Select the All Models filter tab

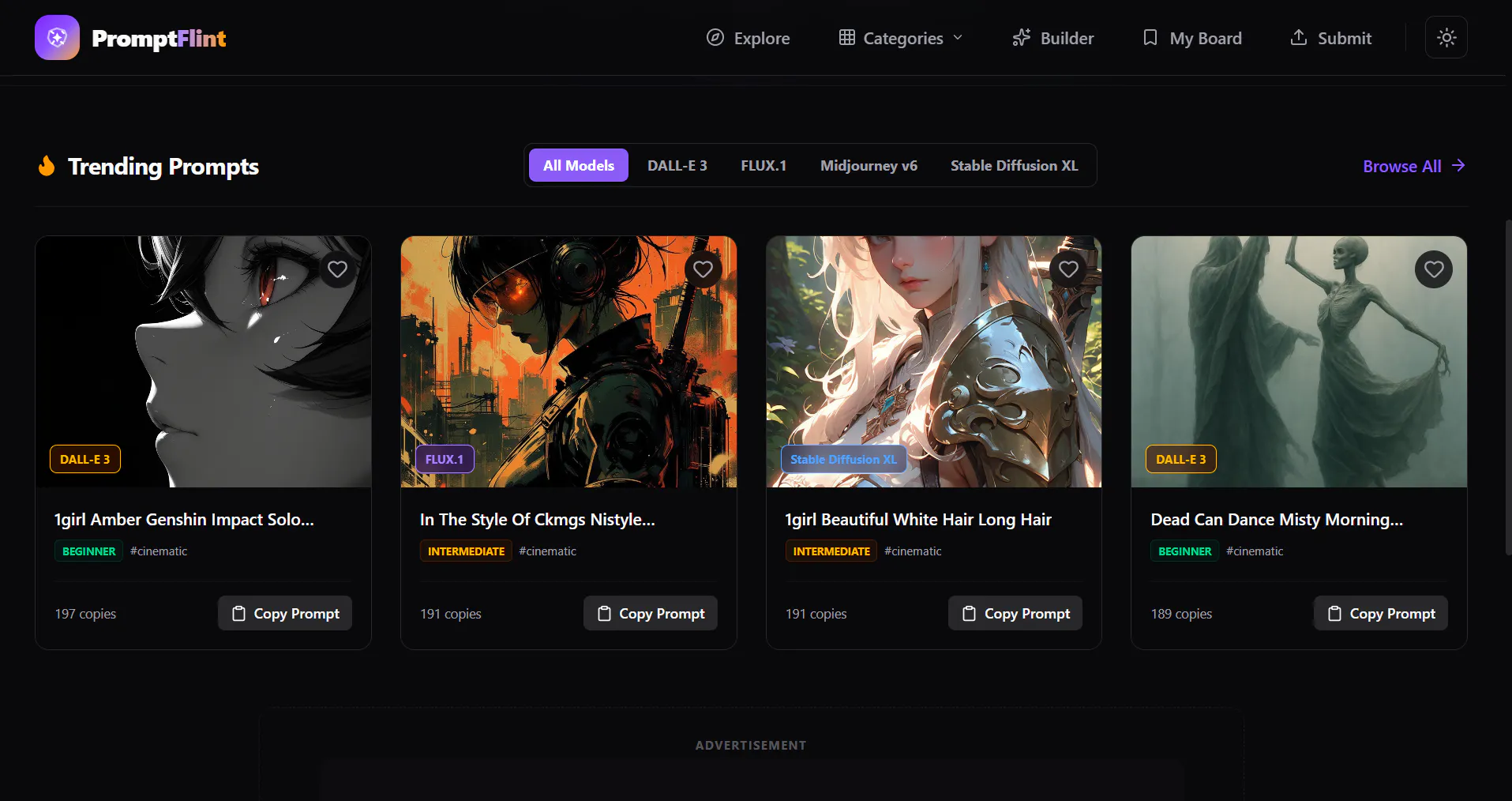(579, 165)
